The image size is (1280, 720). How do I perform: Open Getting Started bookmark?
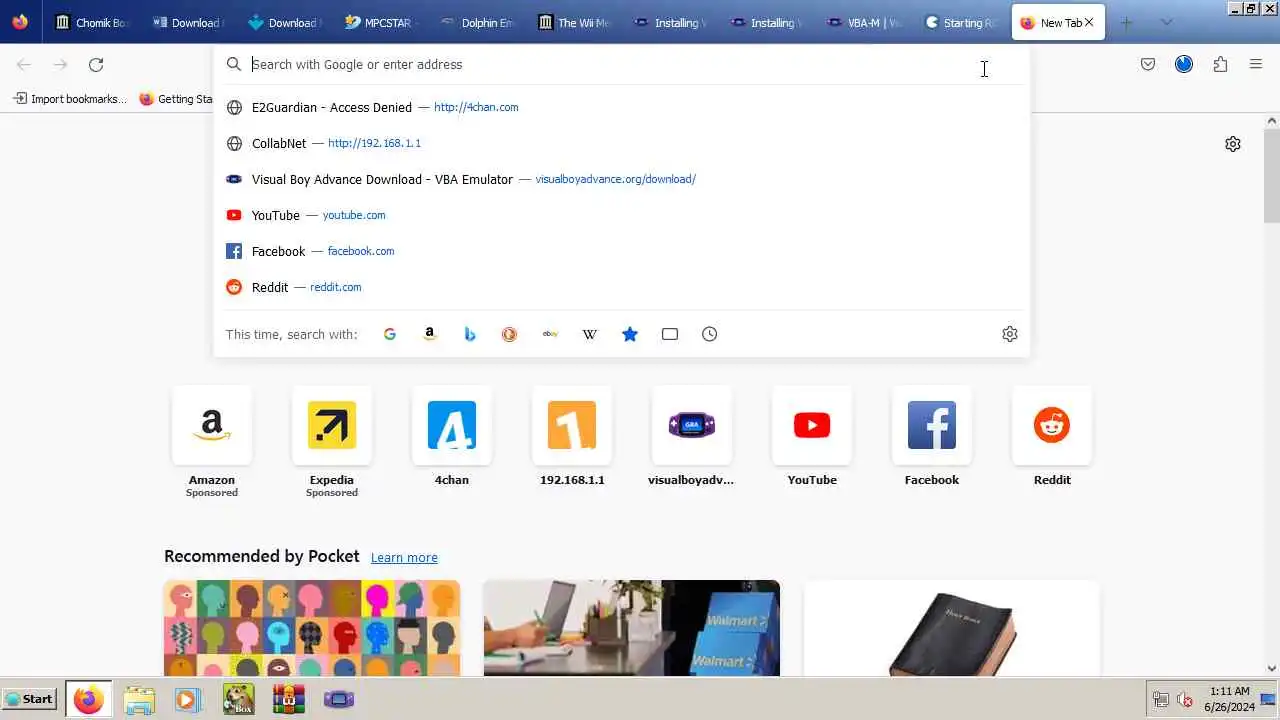coord(176,99)
